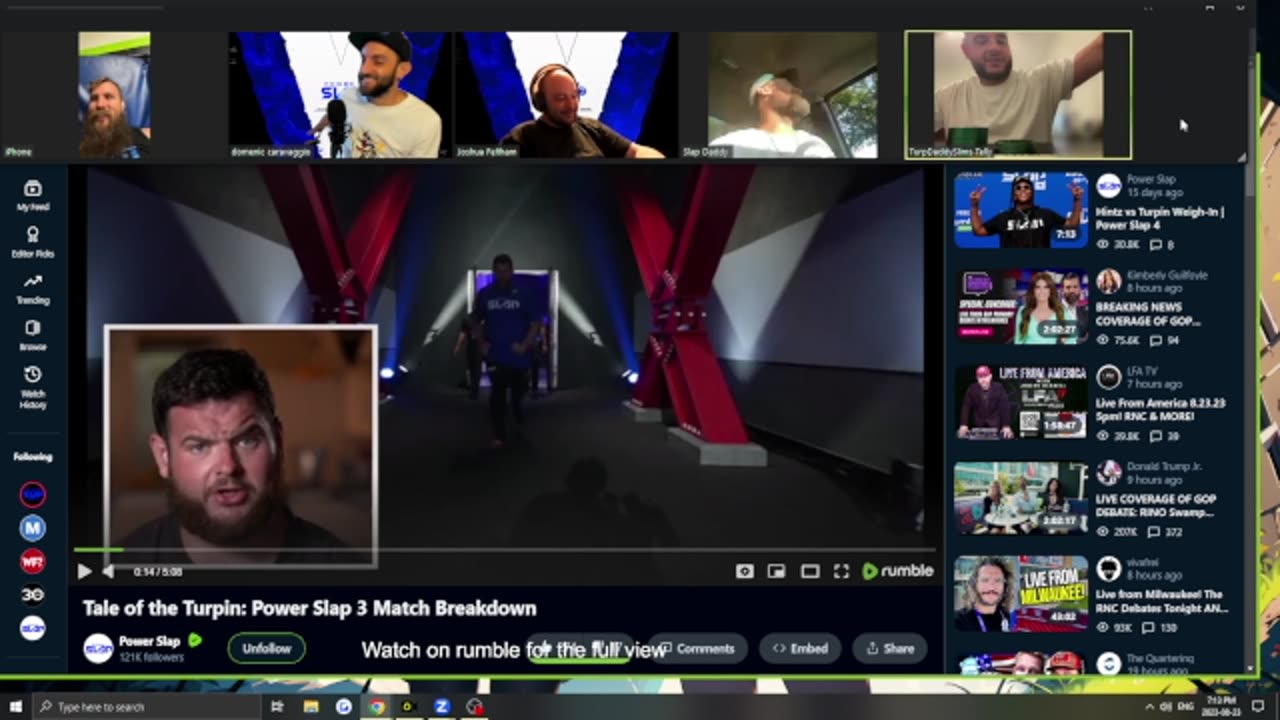1280x720 pixels.
Task: Click the taskbar search box
Action: coord(147,706)
